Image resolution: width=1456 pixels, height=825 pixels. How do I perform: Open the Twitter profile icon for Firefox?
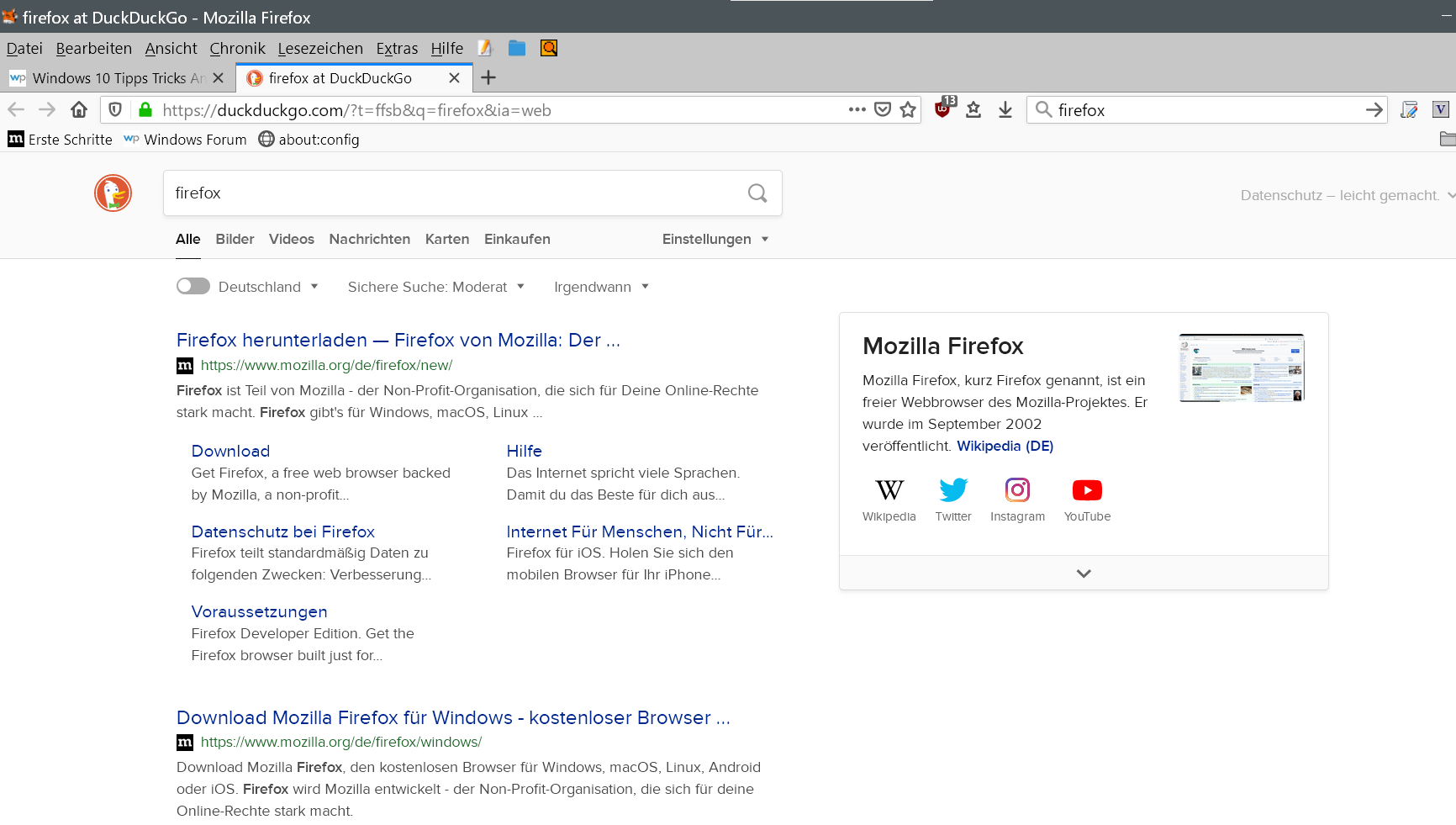point(952,490)
